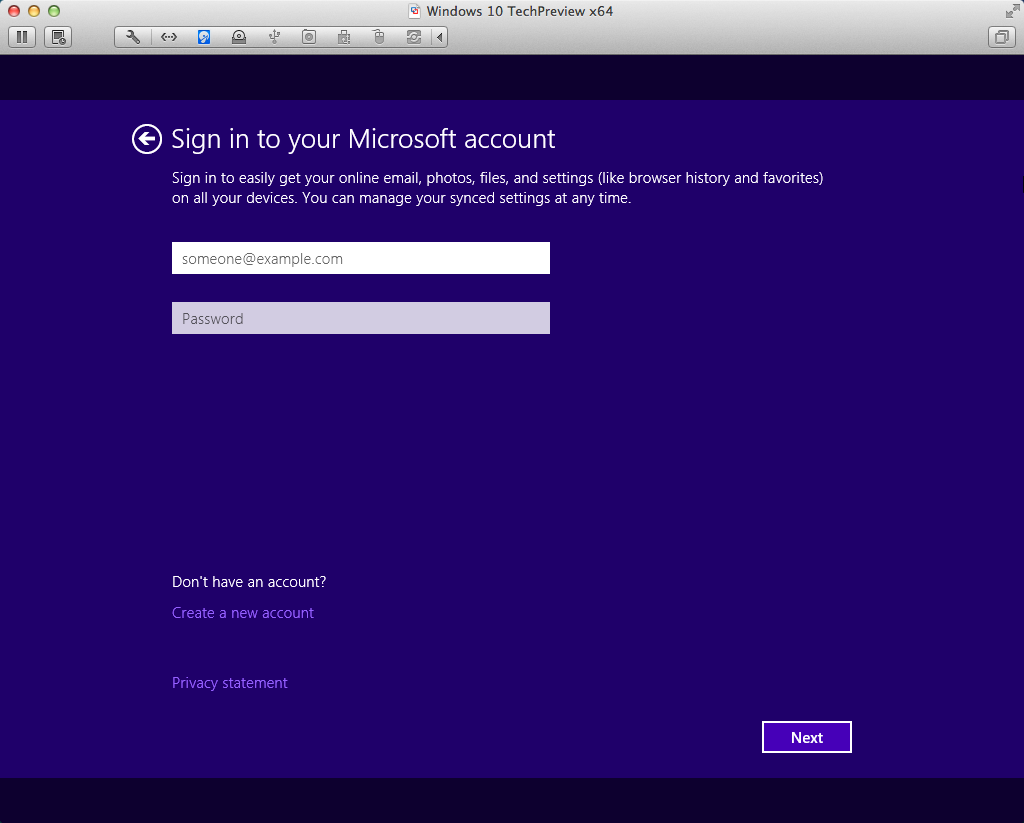Image resolution: width=1024 pixels, height=823 pixels.
Task: Click the printer/sharing device icon
Action: (x=344, y=37)
